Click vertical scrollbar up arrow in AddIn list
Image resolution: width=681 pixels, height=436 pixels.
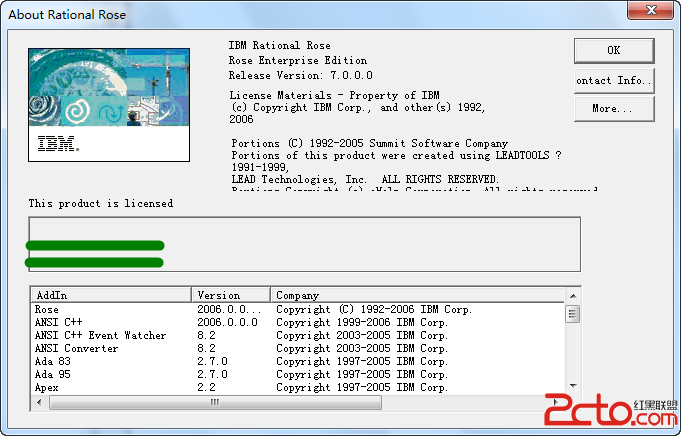click(x=573, y=296)
